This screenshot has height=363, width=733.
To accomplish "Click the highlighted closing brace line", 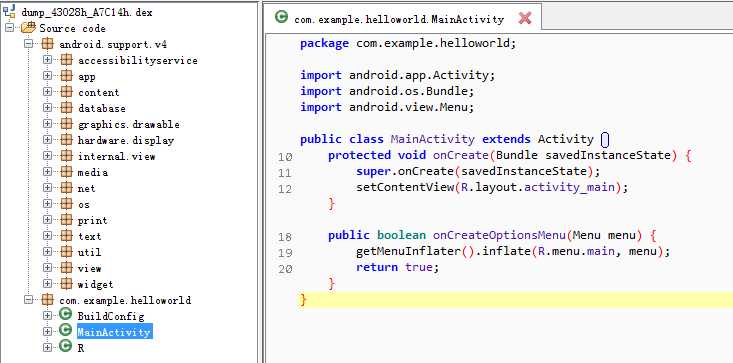I will click(x=514, y=300).
